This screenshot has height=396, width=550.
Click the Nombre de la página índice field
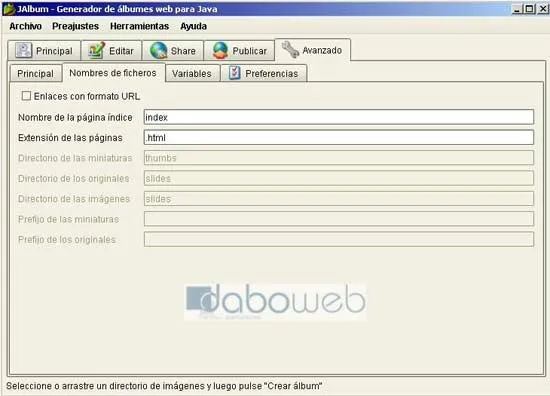(339, 117)
